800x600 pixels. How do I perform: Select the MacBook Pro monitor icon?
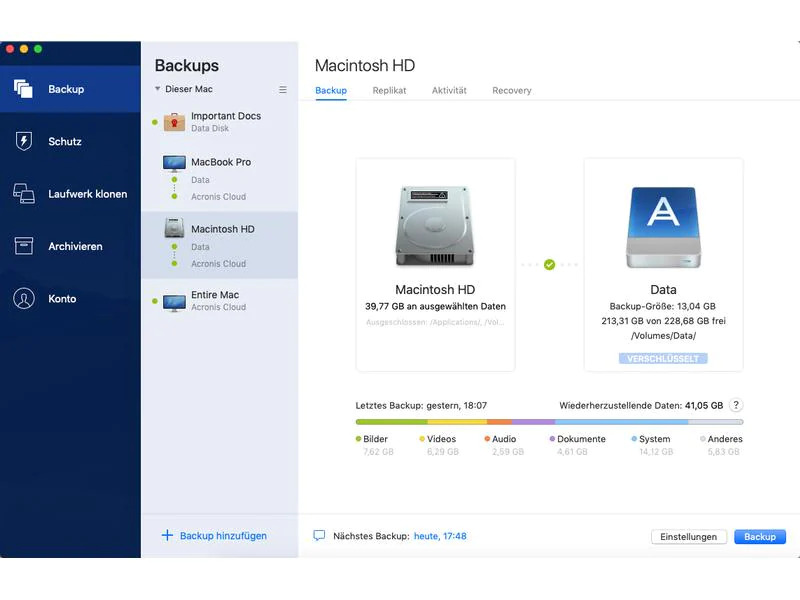pyautogui.click(x=174, y=163)
